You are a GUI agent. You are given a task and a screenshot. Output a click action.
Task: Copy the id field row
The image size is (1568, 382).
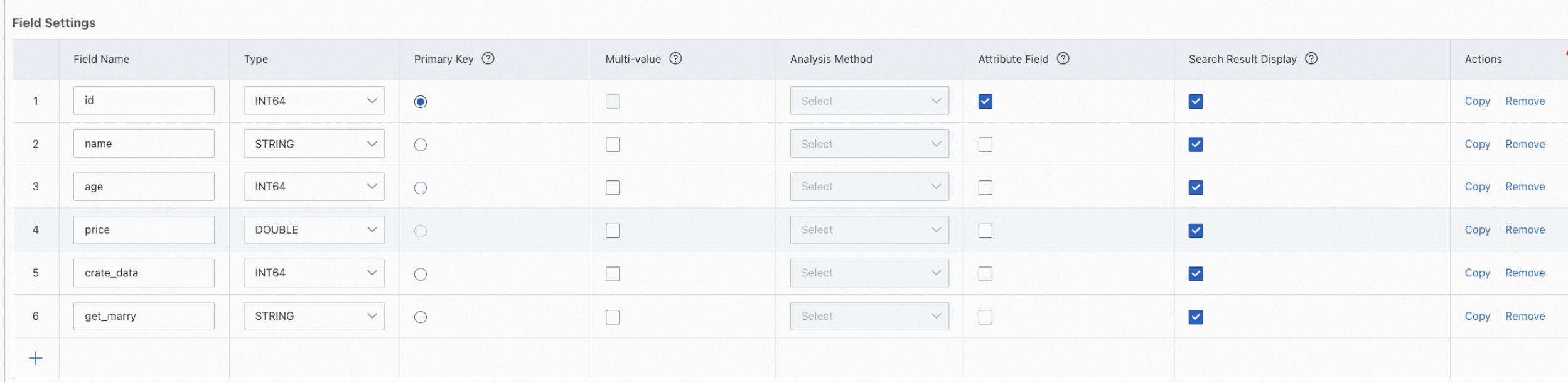tap(1477, 101)
